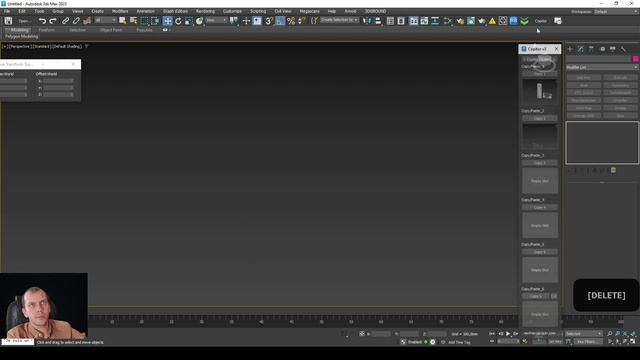Open the Animation menu
The height and width of the screenshot is (360, 640).
coord(145,11)
